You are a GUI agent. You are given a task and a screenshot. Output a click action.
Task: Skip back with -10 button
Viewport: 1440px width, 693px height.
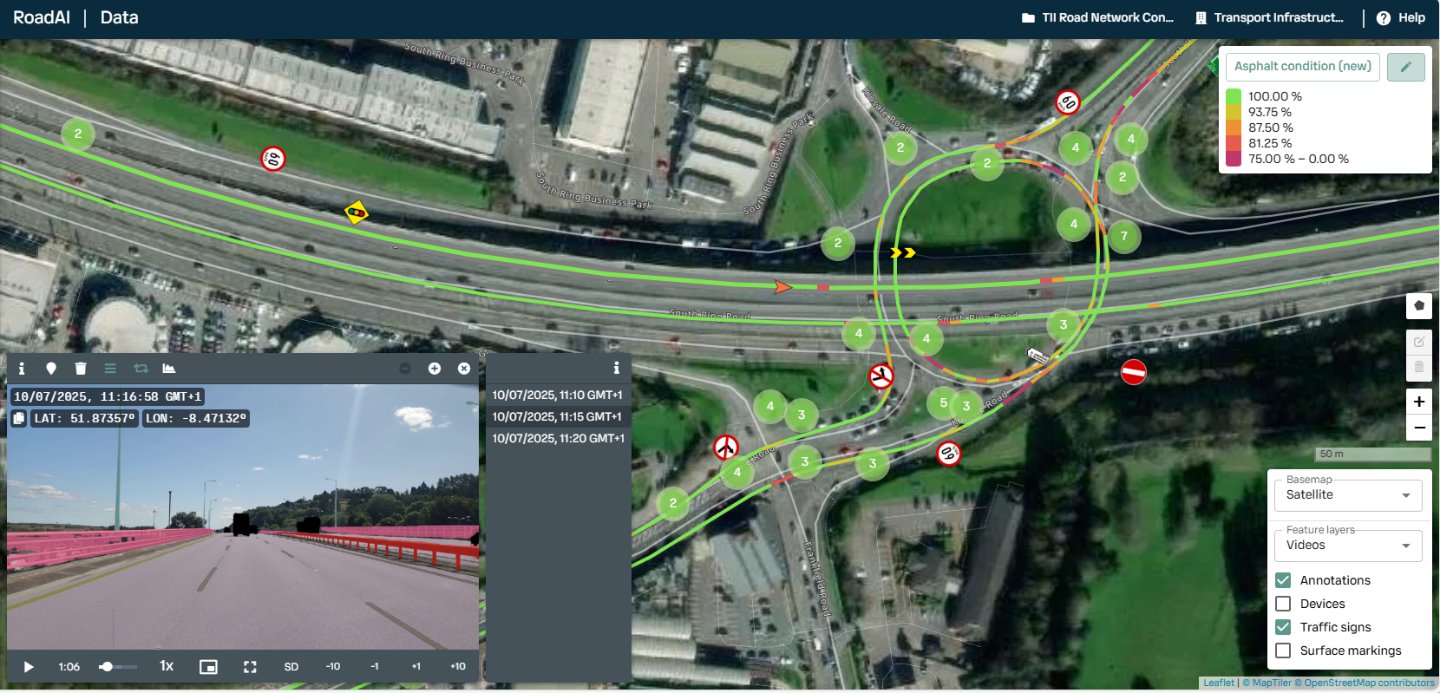pos(333,667)
